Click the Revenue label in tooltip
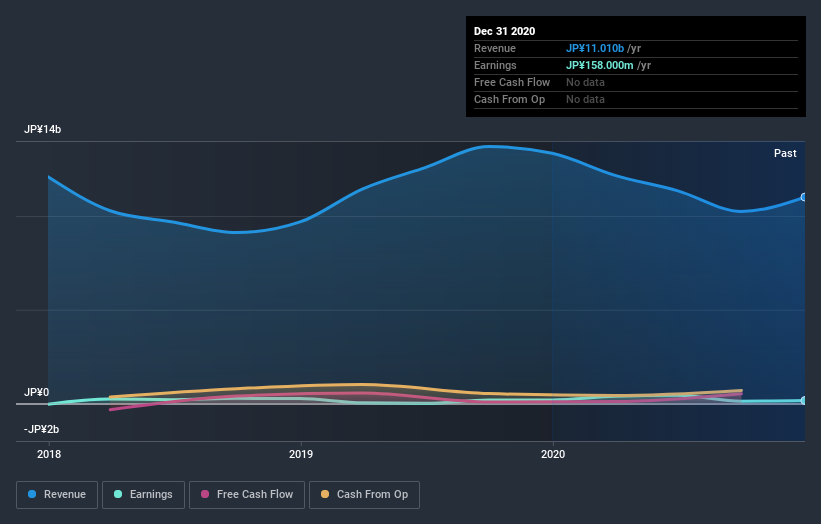 [495, 48]
